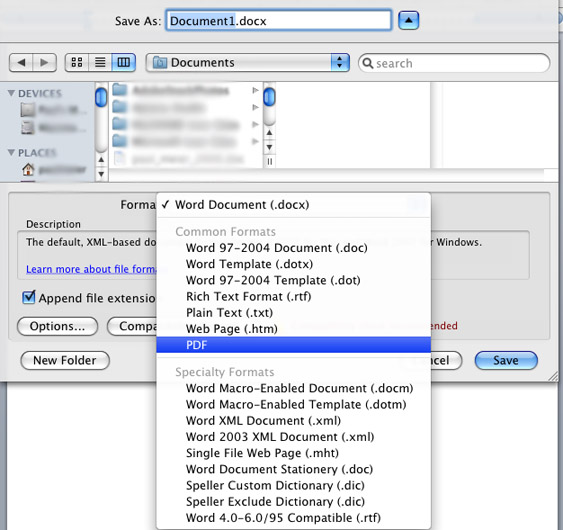Switch to icon view
This screenshot has width=563, height=530.
77,63
